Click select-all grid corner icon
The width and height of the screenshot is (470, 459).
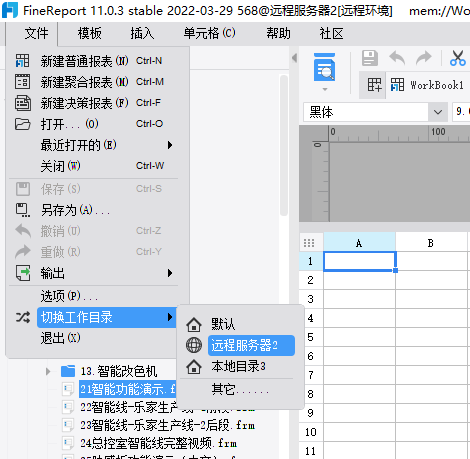tap(309, 243)
